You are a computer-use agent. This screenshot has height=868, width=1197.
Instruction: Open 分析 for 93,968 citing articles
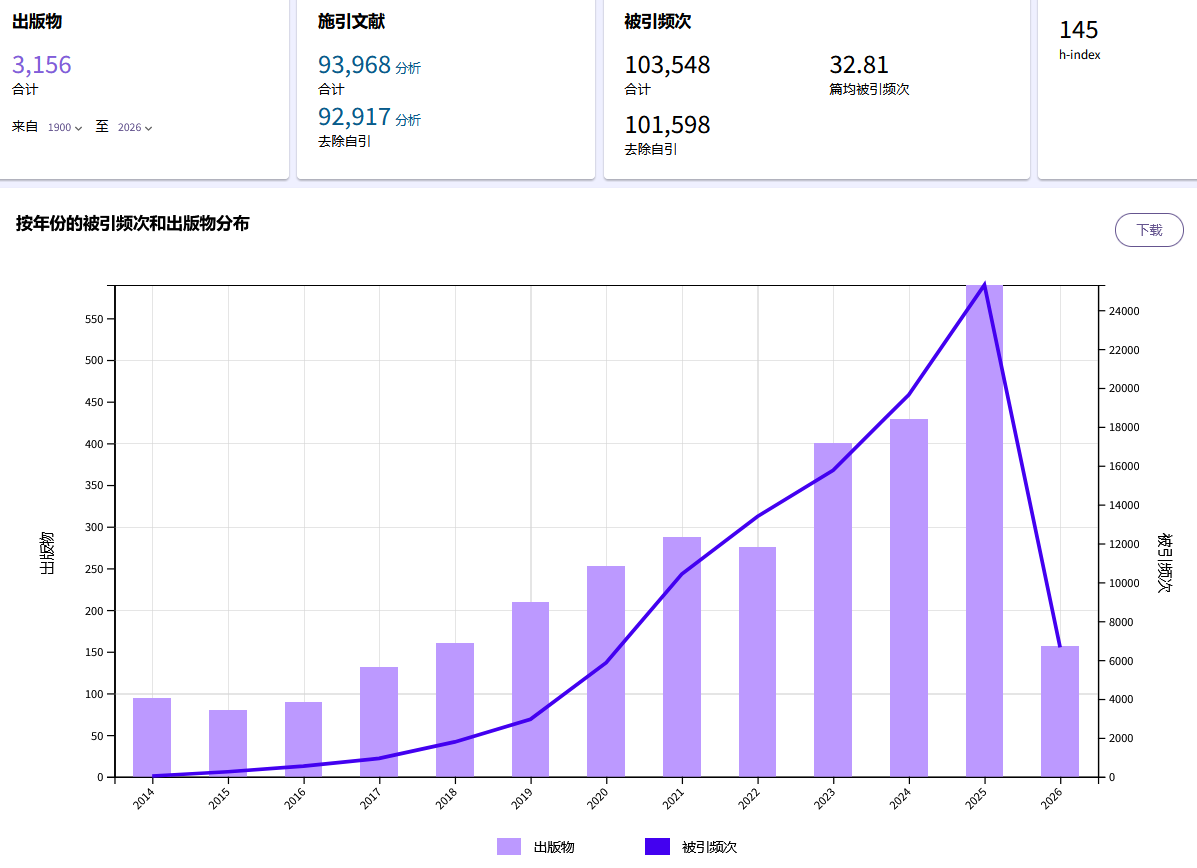[410, 67]
